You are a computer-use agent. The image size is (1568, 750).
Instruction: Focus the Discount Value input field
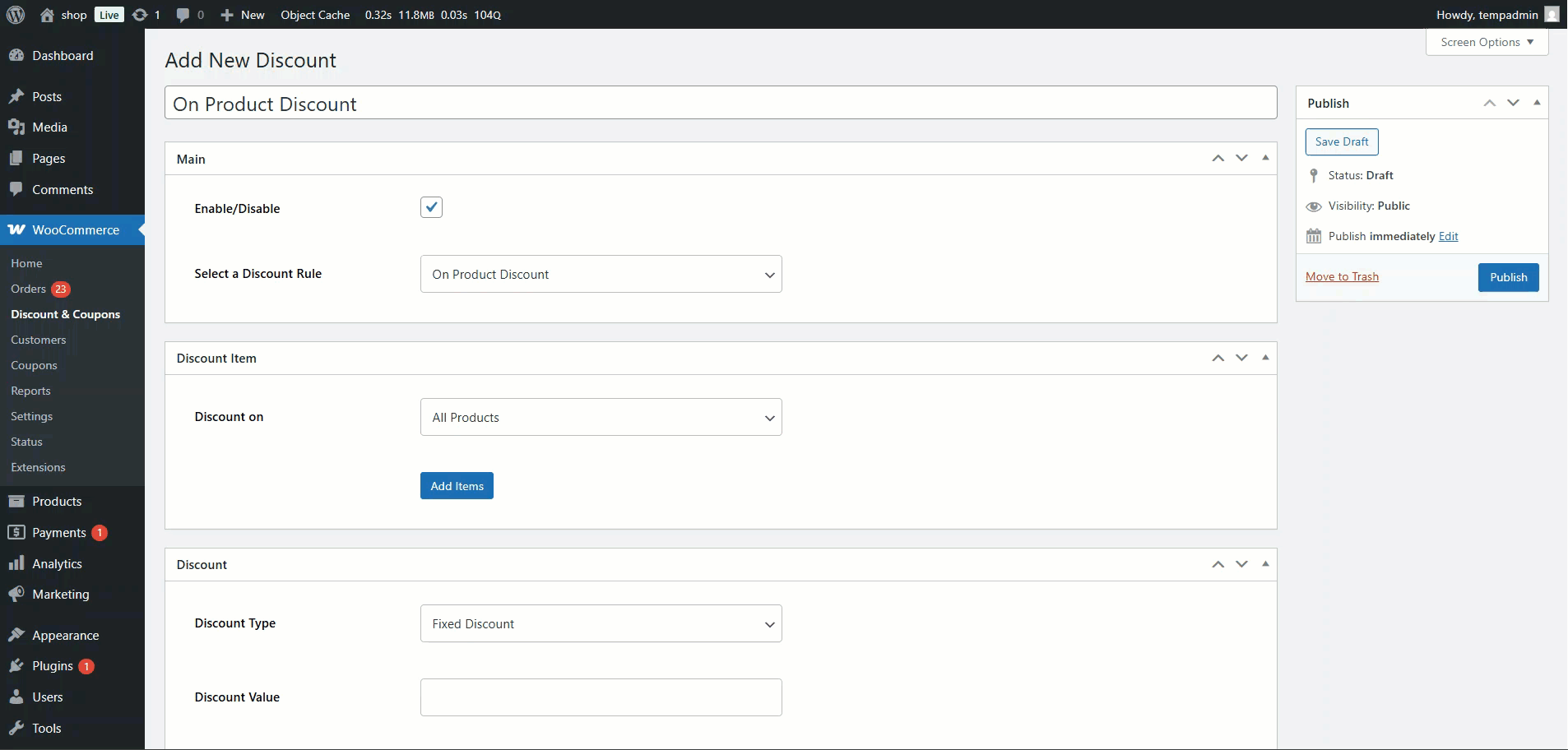coord(601,697)
